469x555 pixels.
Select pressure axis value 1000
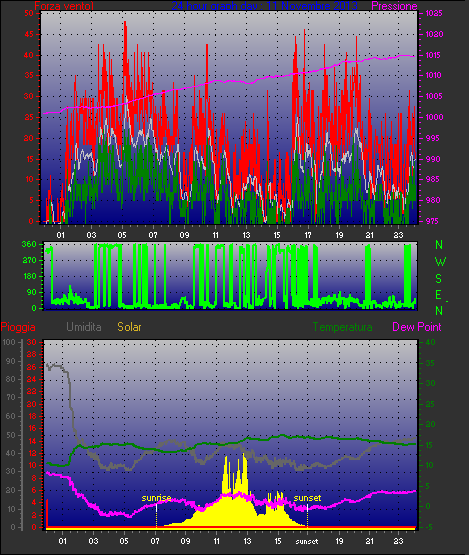[x=434, y=117]
